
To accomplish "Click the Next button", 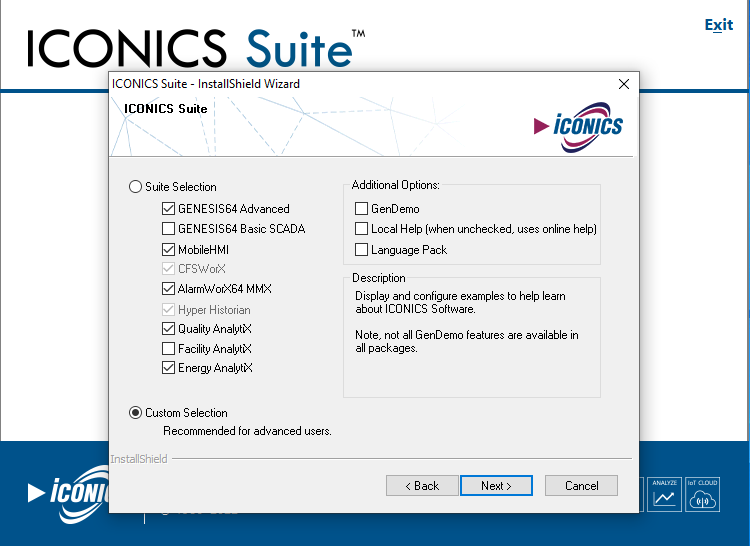I will pos(496,486).
